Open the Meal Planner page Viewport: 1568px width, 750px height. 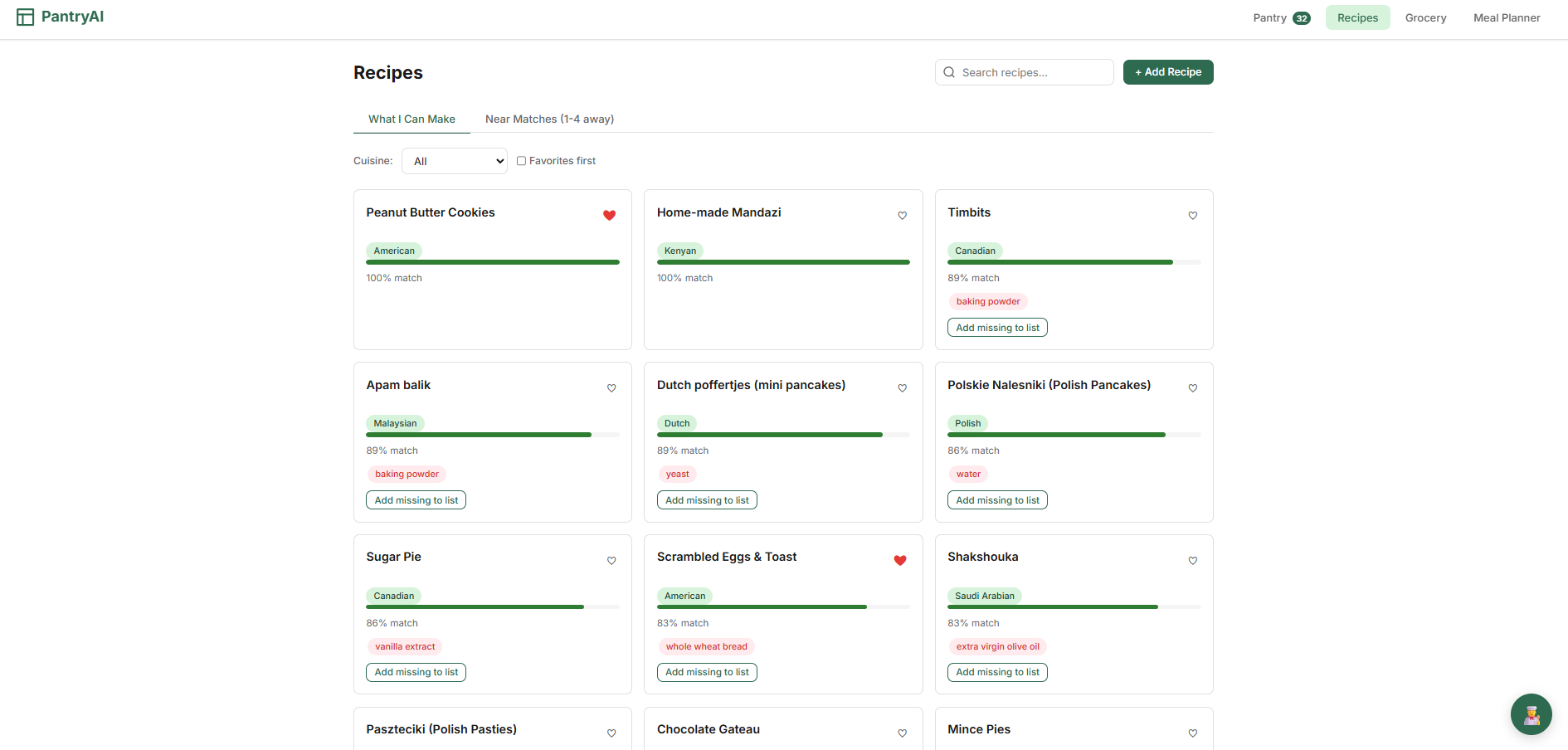tap(1507, 17)
